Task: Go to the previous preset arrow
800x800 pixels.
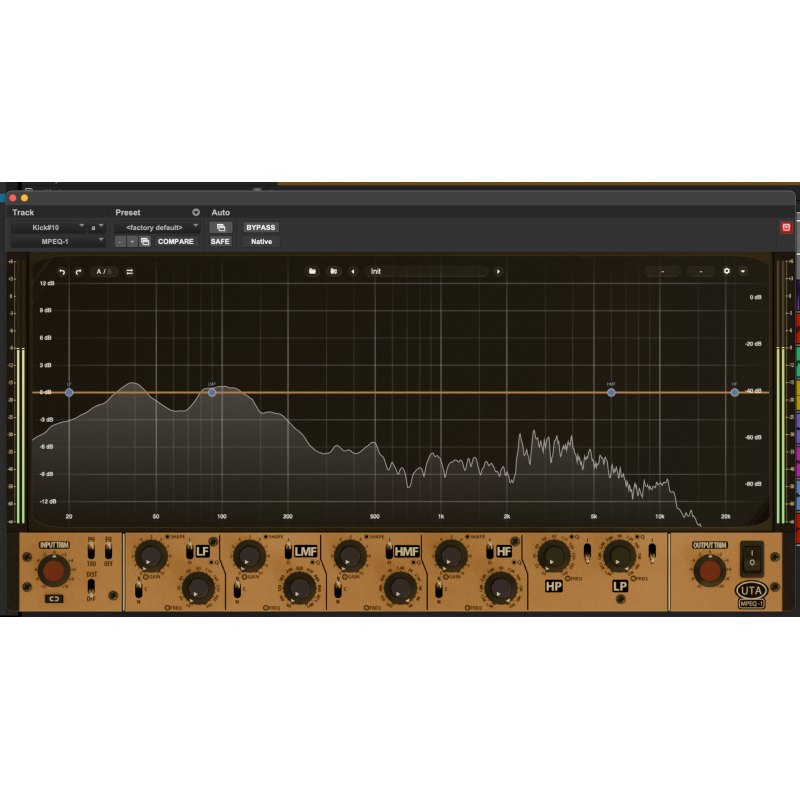Action: 353,271
